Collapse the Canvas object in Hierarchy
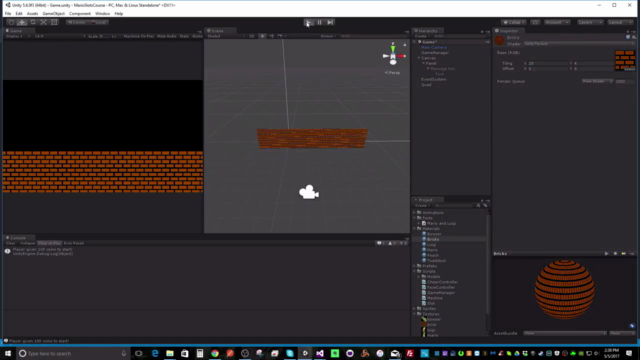This screenshot has width=640, height=360. pos(419,58)
